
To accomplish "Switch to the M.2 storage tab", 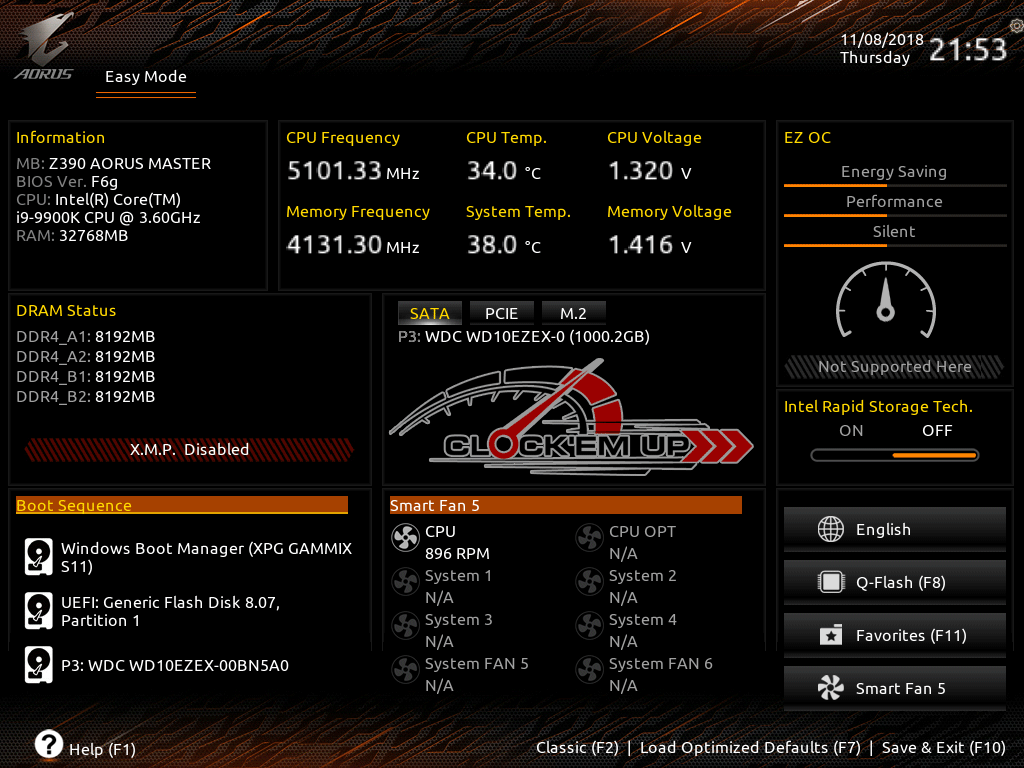I will [x=573, y=313].
